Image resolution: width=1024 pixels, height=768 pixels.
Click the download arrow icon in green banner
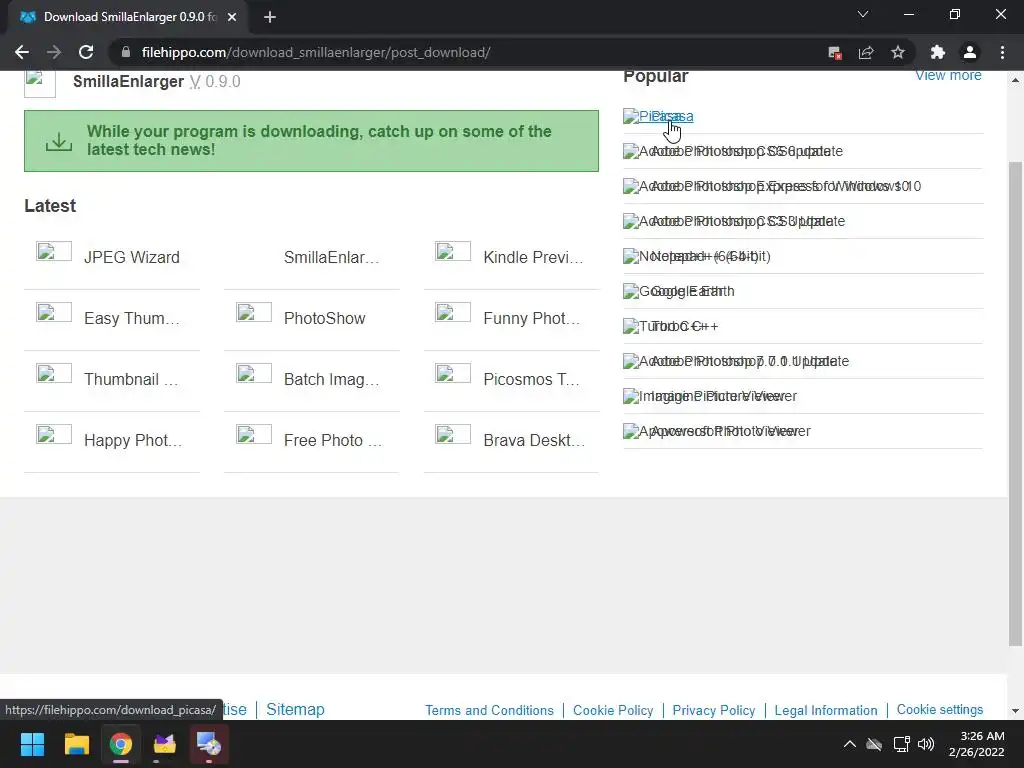click(59, 141)
